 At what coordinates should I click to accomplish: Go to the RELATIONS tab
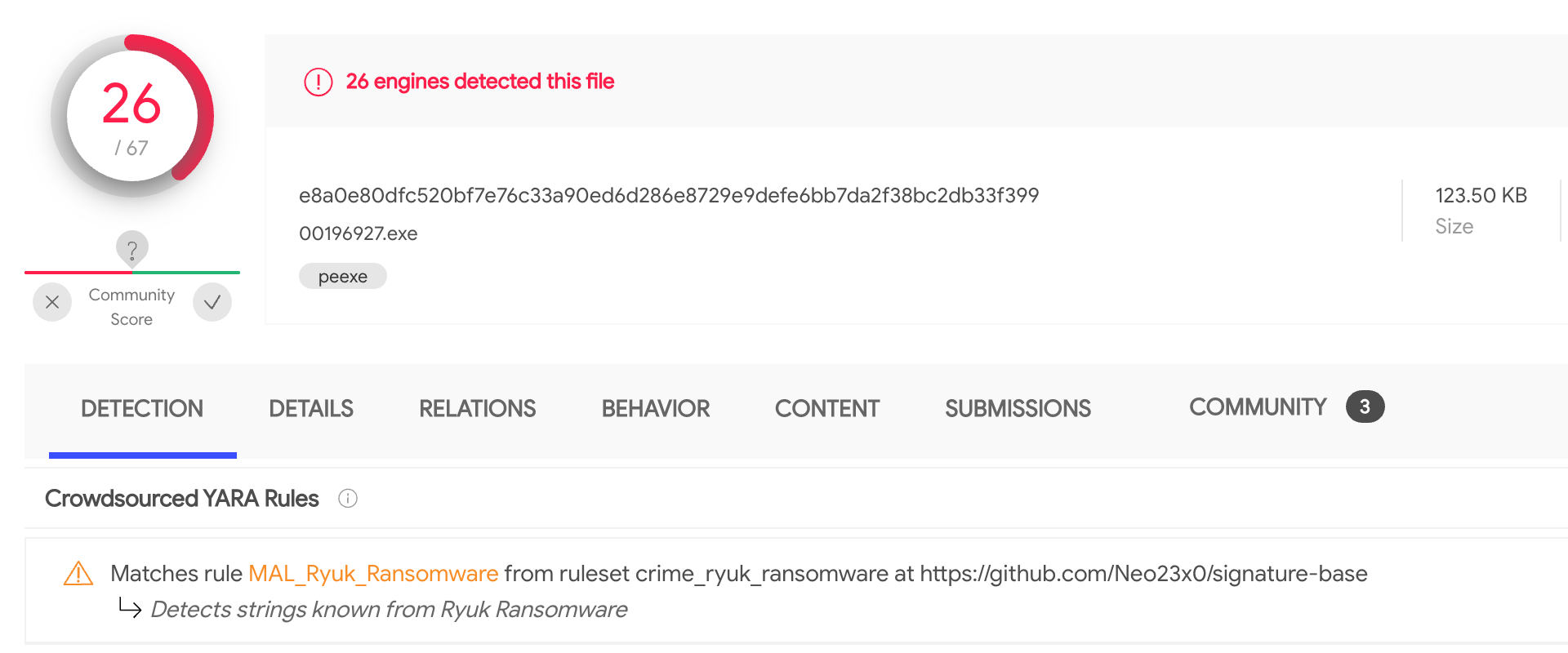pyautogui.click(x=477, y=408)
